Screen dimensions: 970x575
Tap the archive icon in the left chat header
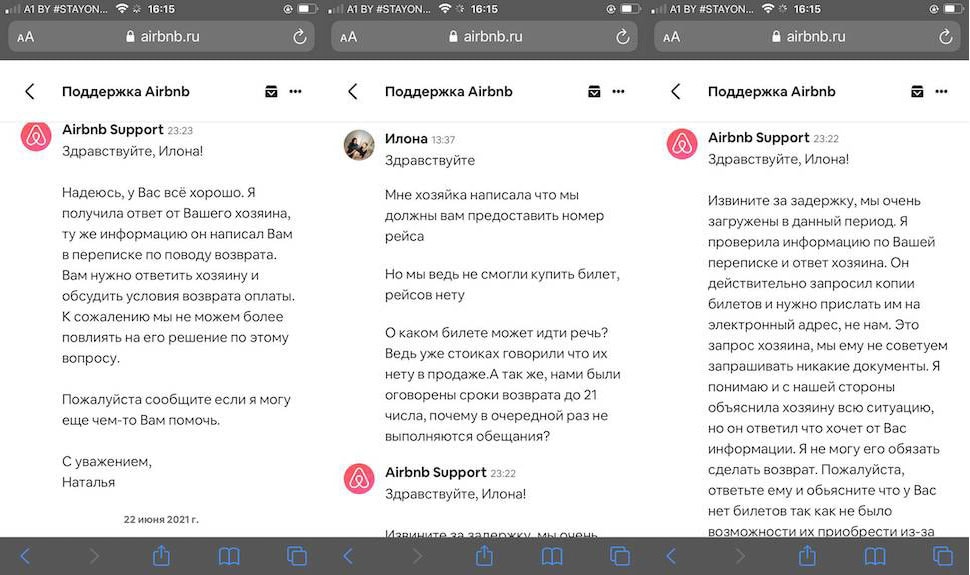[271, 92]
